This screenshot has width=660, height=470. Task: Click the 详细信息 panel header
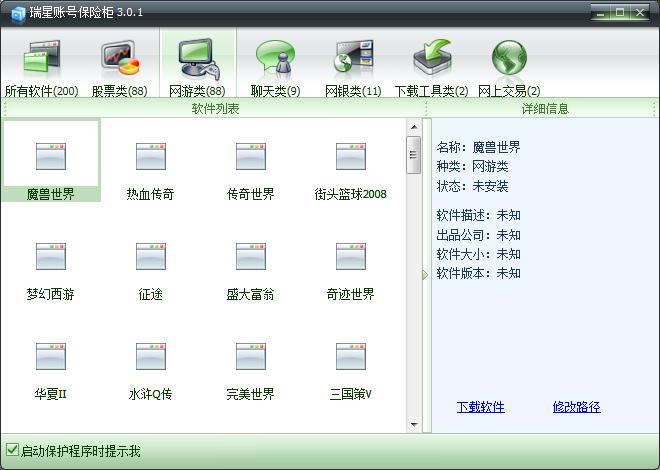[x=545, y=109]
